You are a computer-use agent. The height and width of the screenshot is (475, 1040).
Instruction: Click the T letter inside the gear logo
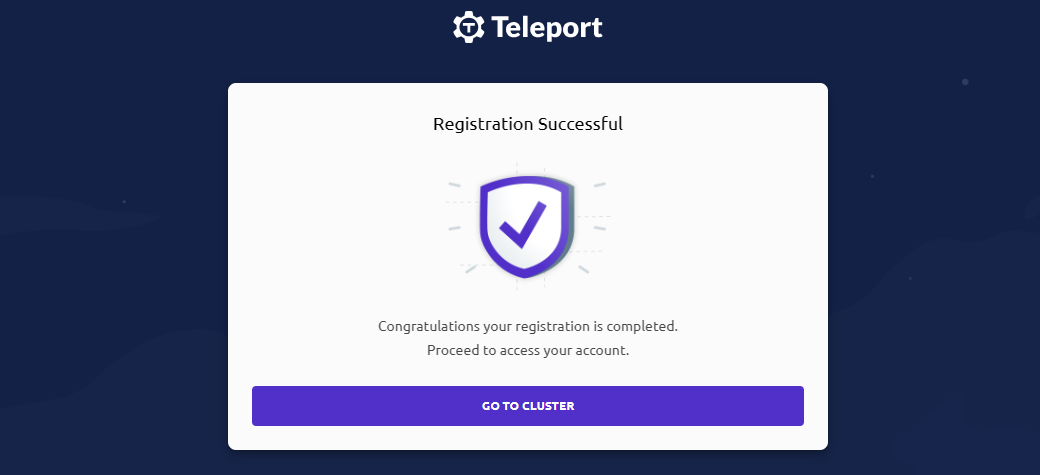pos(468,28)
